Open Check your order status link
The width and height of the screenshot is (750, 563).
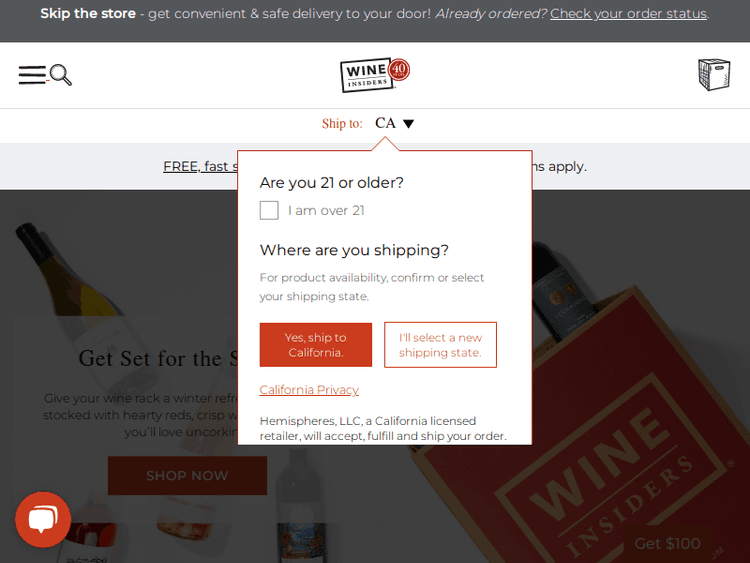[x=629, y=13]
